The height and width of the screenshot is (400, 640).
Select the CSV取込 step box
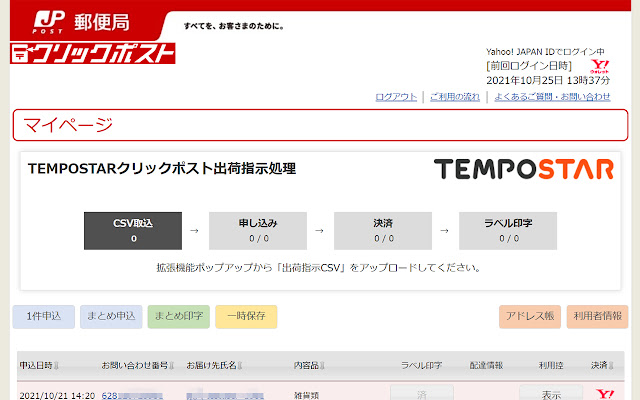coord(133,231)
